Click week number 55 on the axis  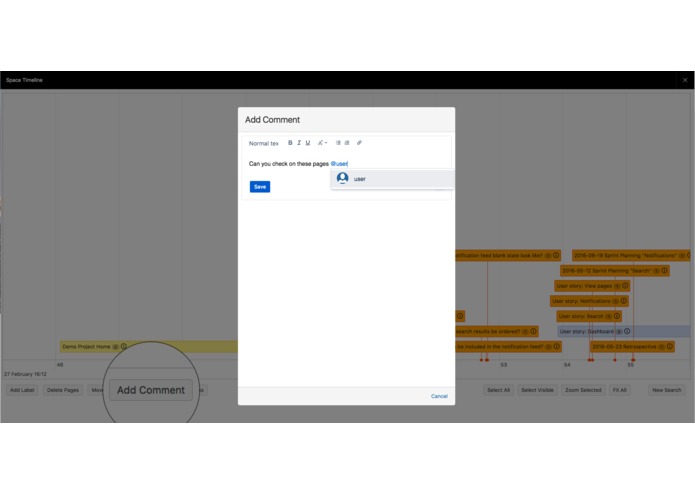[x=630, y=365]
